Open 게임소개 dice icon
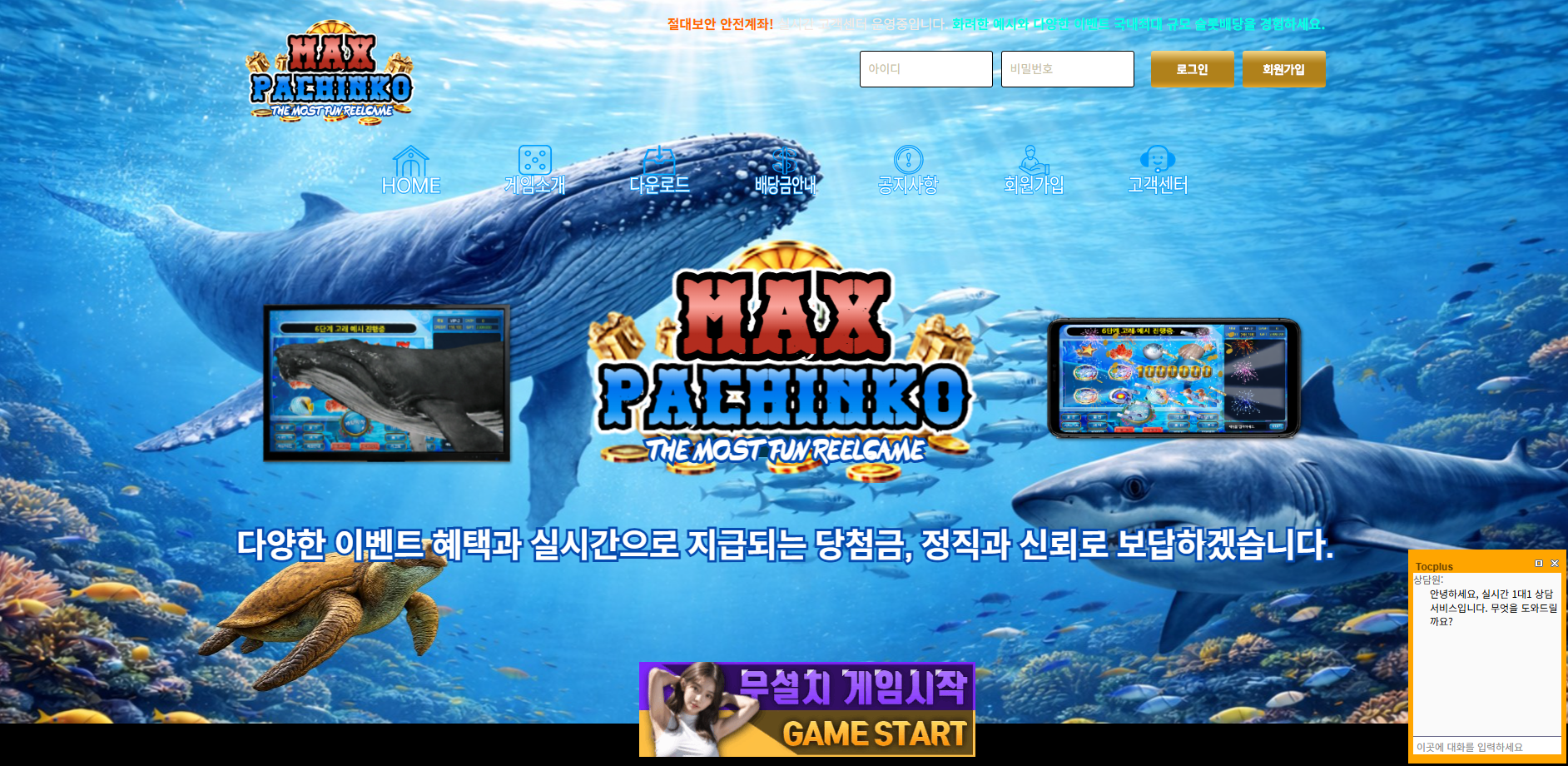 pyautogui.click(x=534, y=159)
